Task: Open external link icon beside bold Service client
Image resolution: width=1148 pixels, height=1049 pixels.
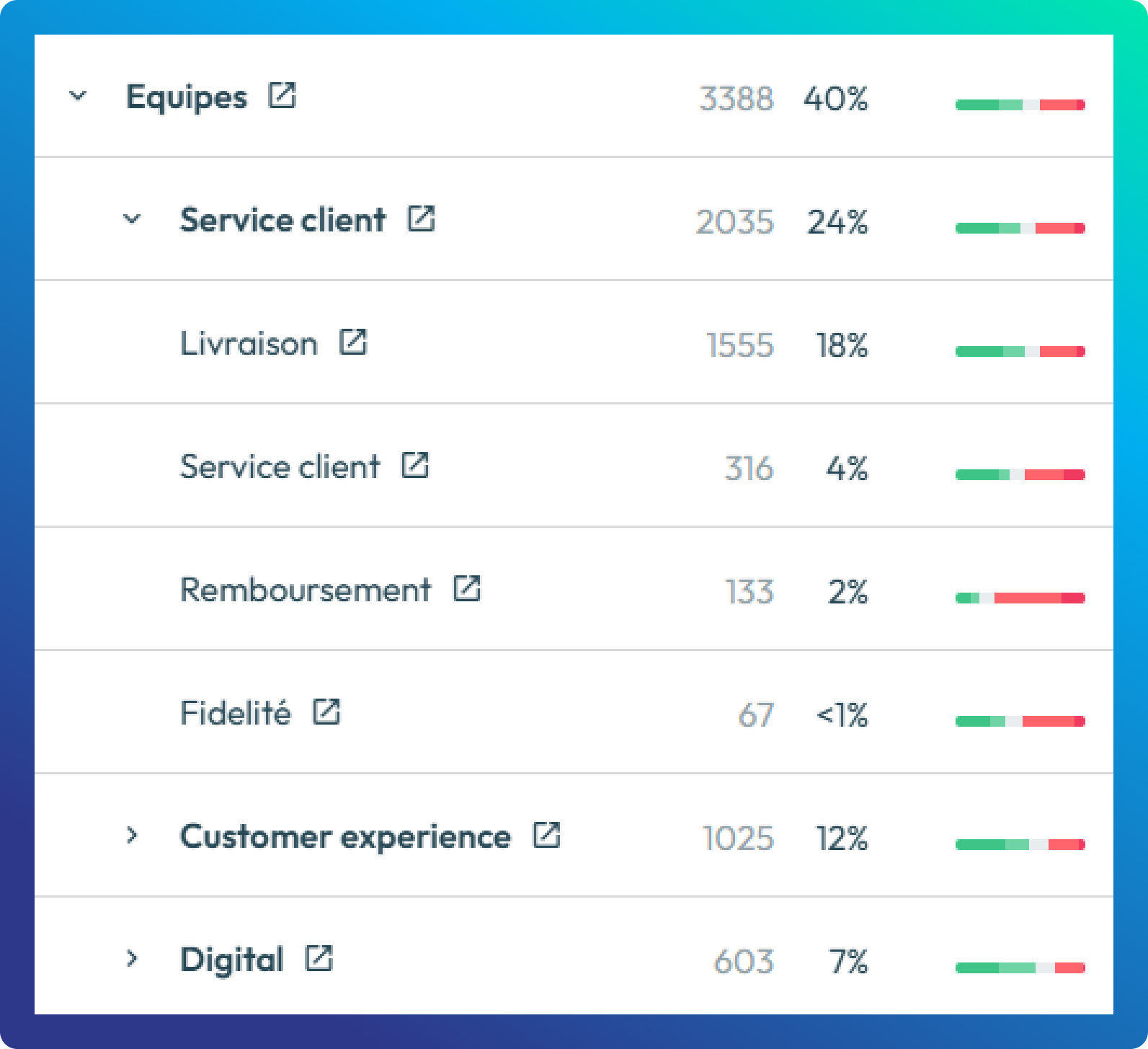Action: tap(421, 218)
